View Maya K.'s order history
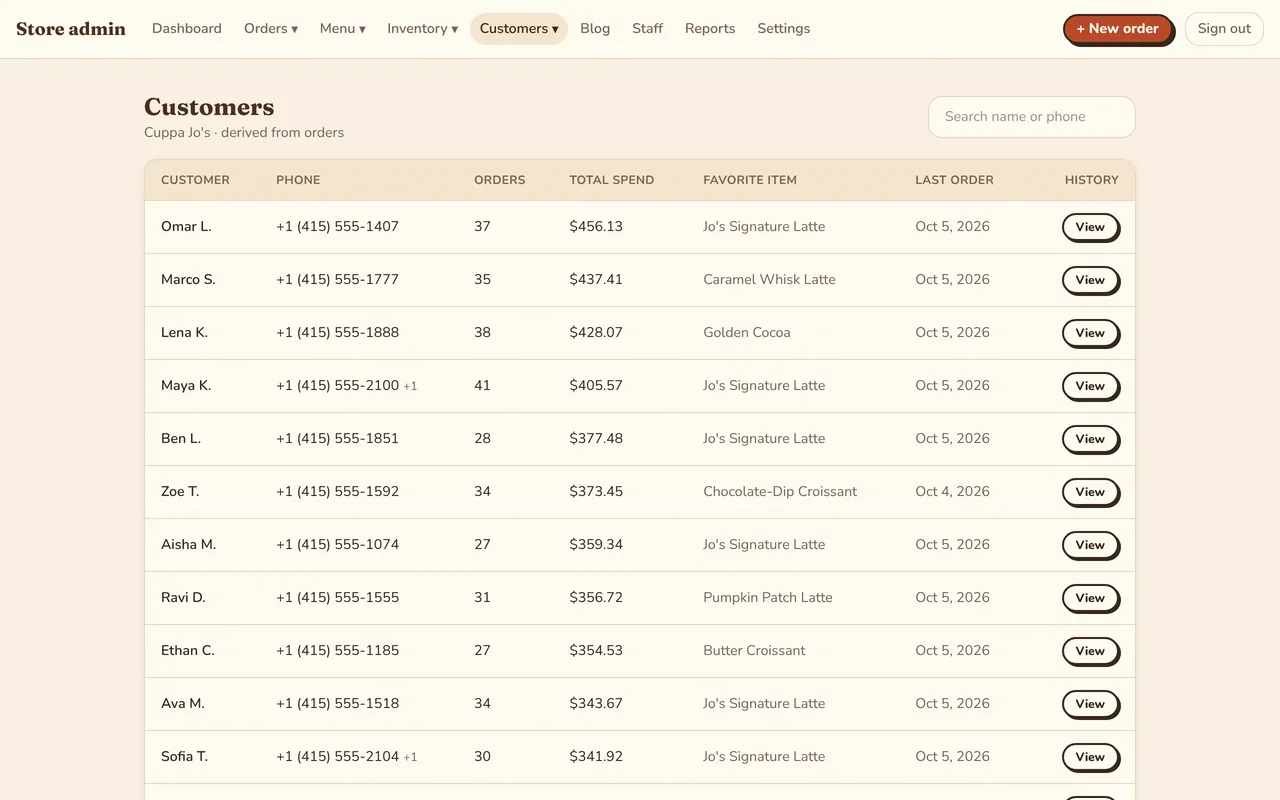1280x800 pixels. (x=1090, y=386)
